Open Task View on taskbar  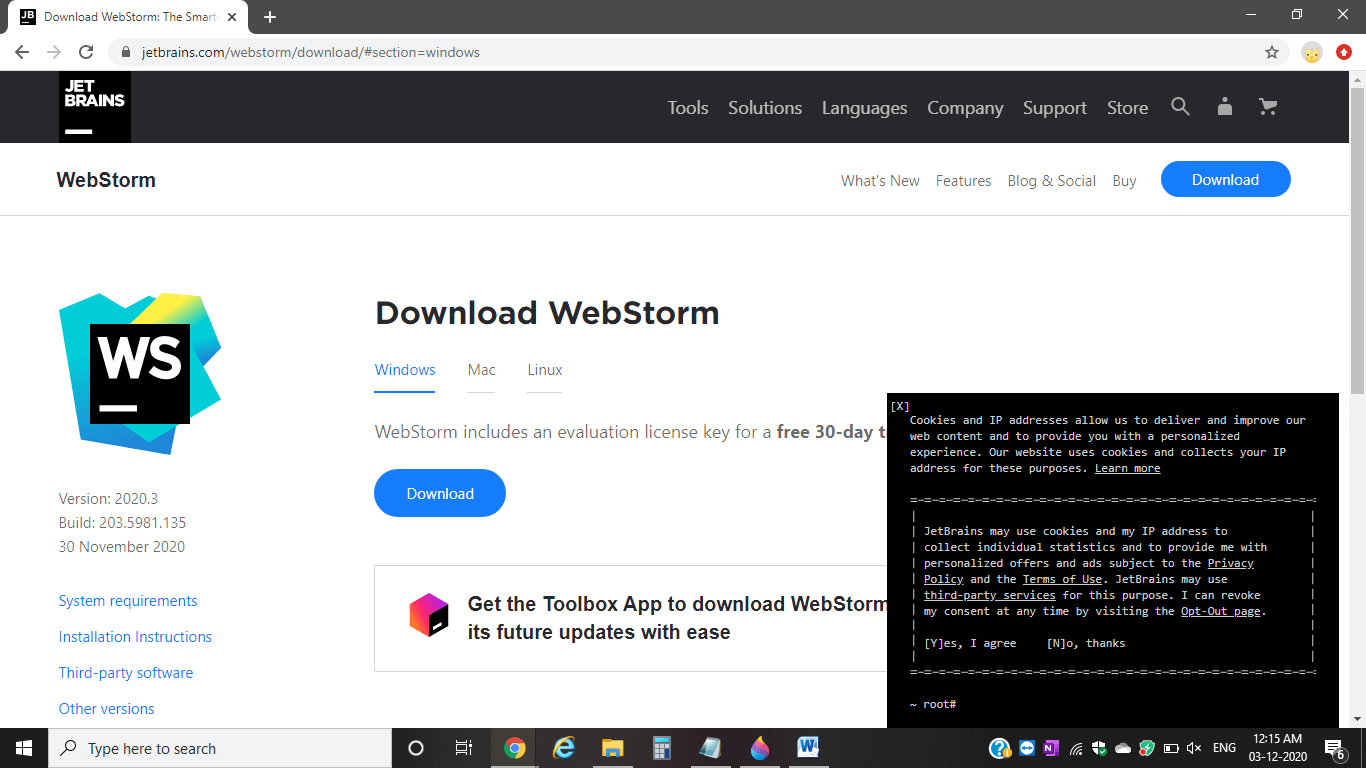[x=464, y=748]
